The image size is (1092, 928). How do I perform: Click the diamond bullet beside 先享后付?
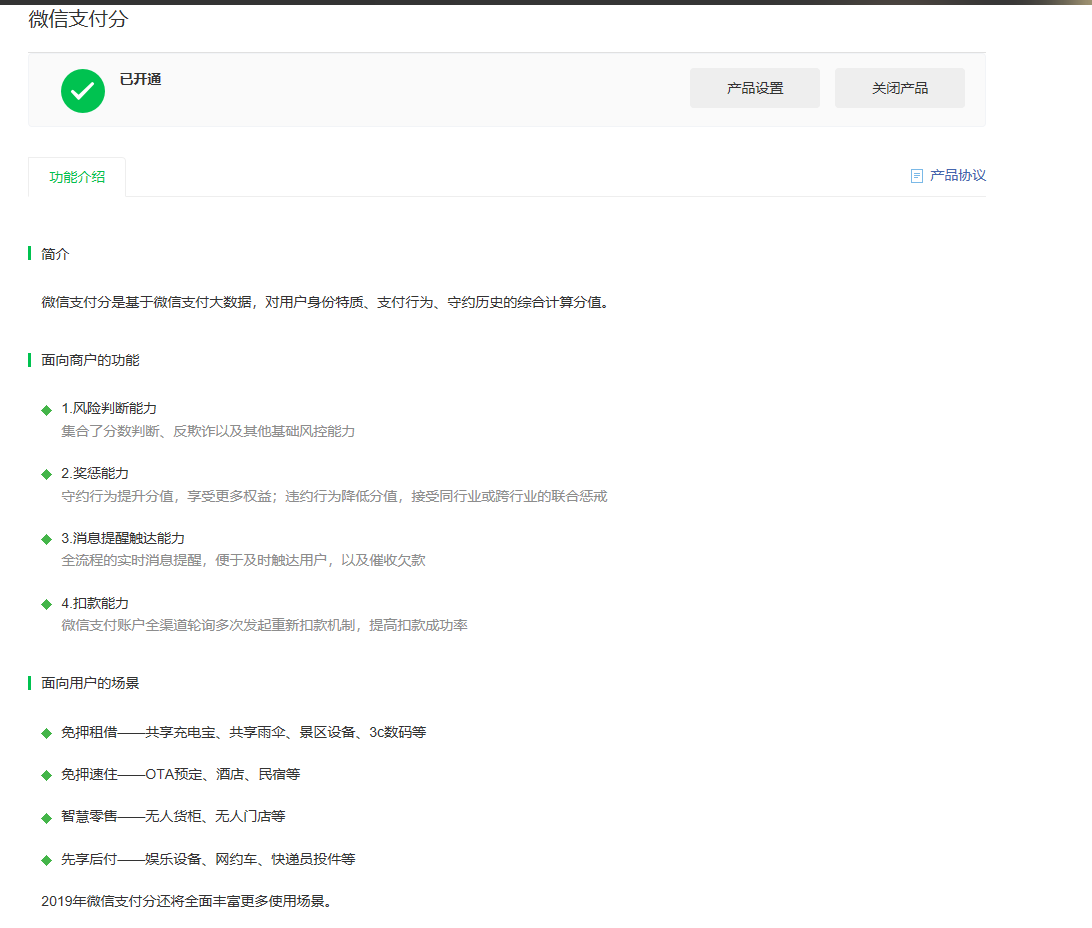[x=47, y=860]
